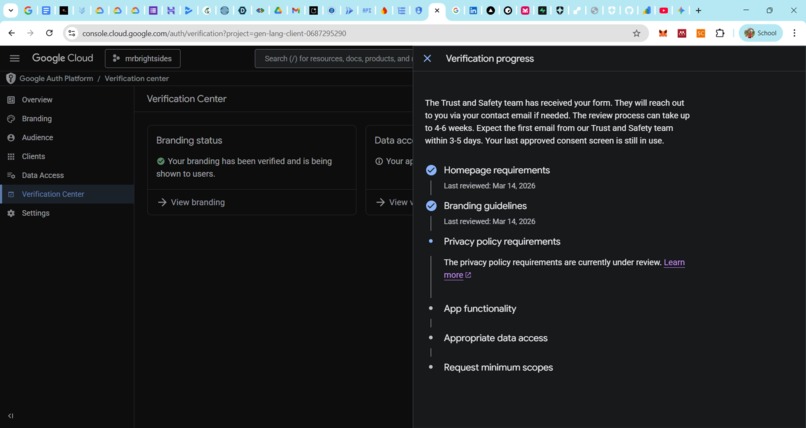Switch to the LinkedIn tab

473,10
